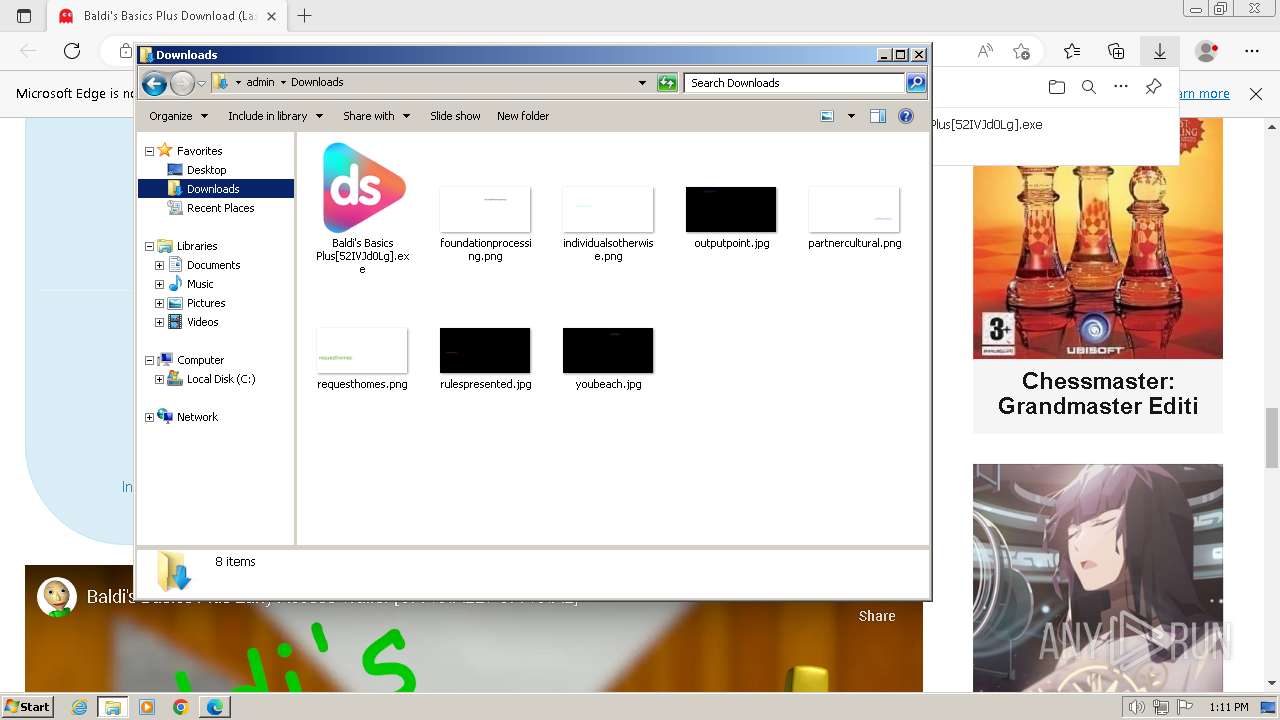This screenshot has width=1280, height=720.
Task: Click the Change your view icon
Action: [x=827, y=116]
